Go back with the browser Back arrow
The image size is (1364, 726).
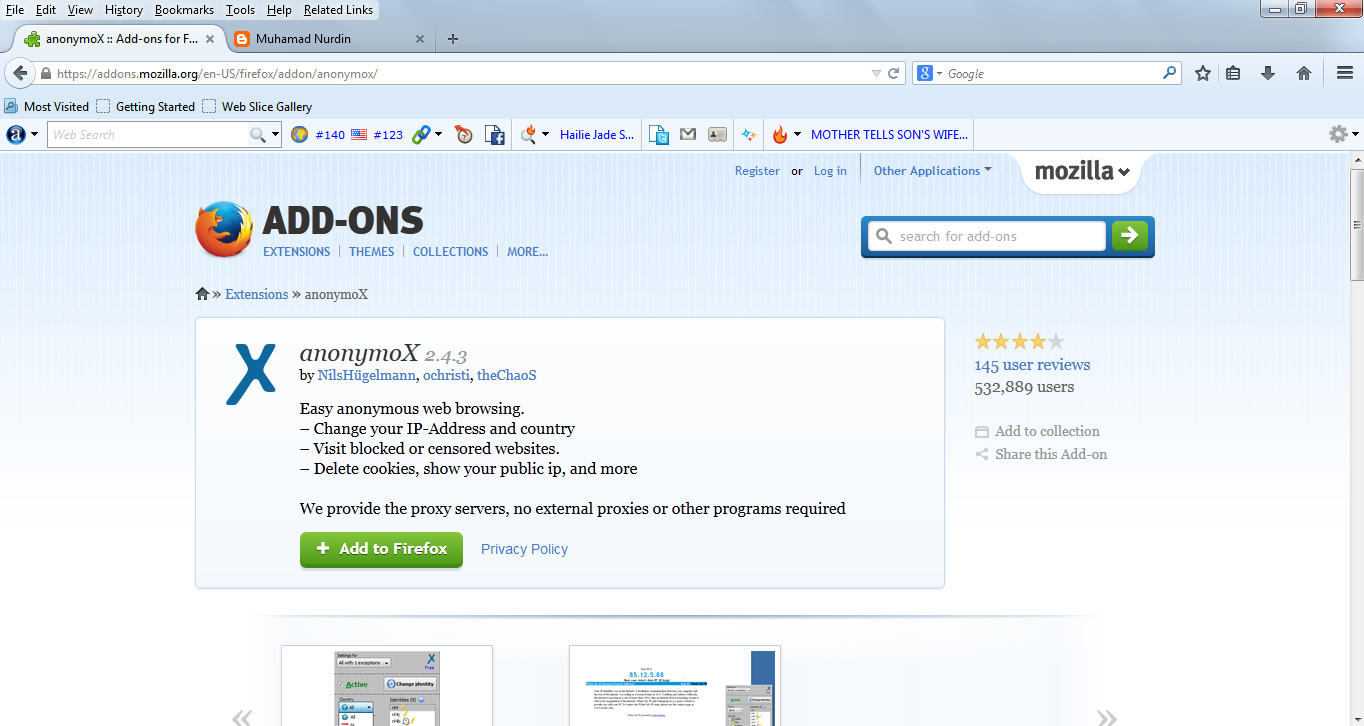(x=20, y=73)
